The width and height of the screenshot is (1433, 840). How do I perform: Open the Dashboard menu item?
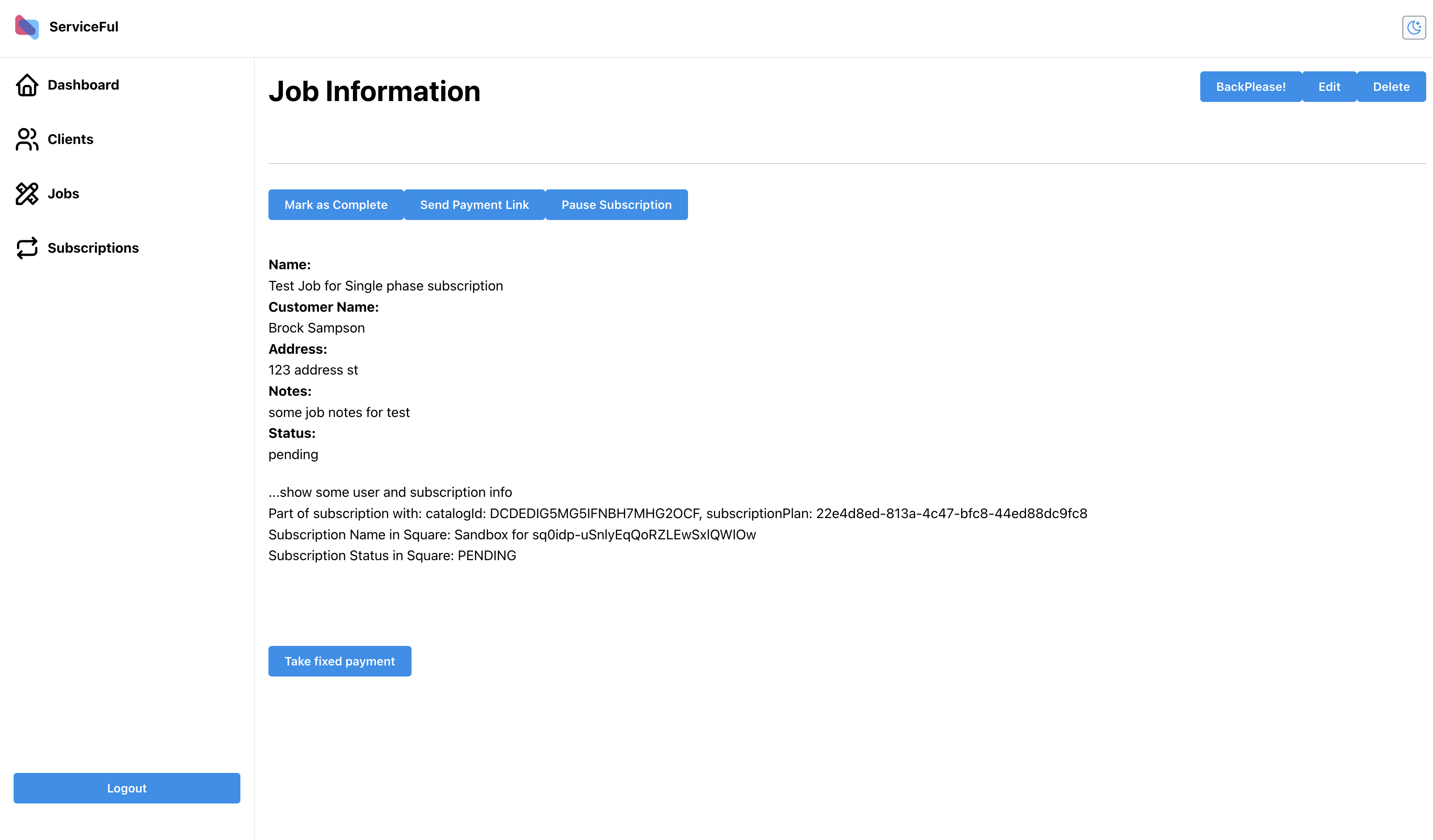(83, 85)
